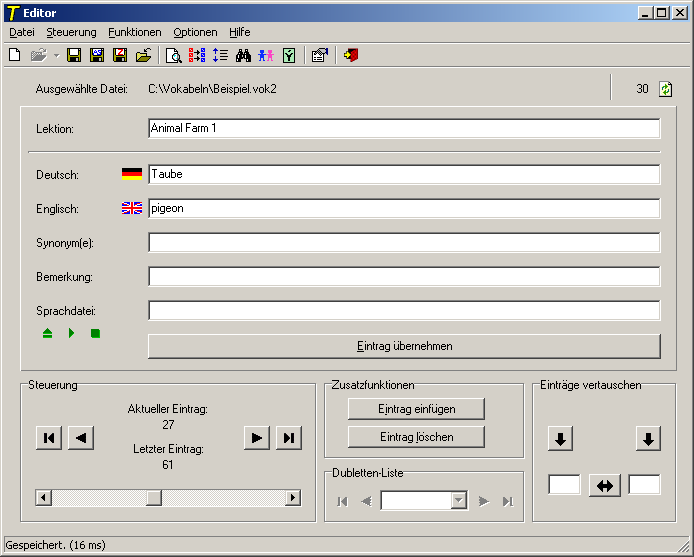The width and height of the screenshot is (694, 557).
Task: Click into the Synonym(e) text field
Action: click(404, 243)
